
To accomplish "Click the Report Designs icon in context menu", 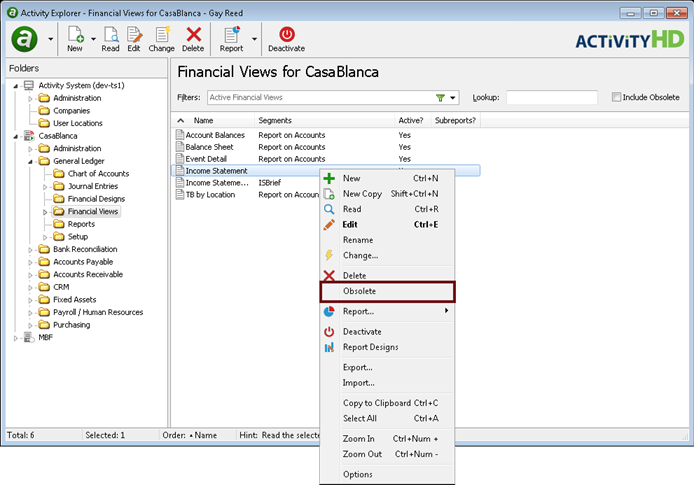I will [329, 347].
